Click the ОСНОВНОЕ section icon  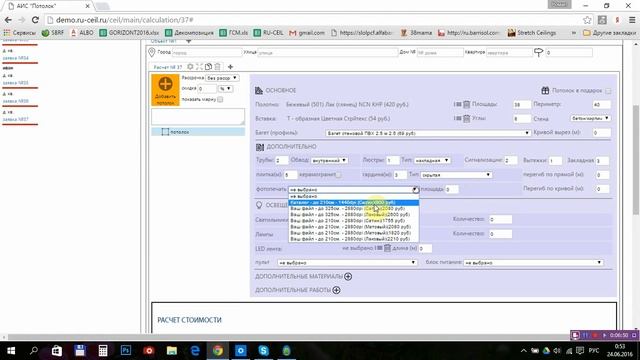259,90
